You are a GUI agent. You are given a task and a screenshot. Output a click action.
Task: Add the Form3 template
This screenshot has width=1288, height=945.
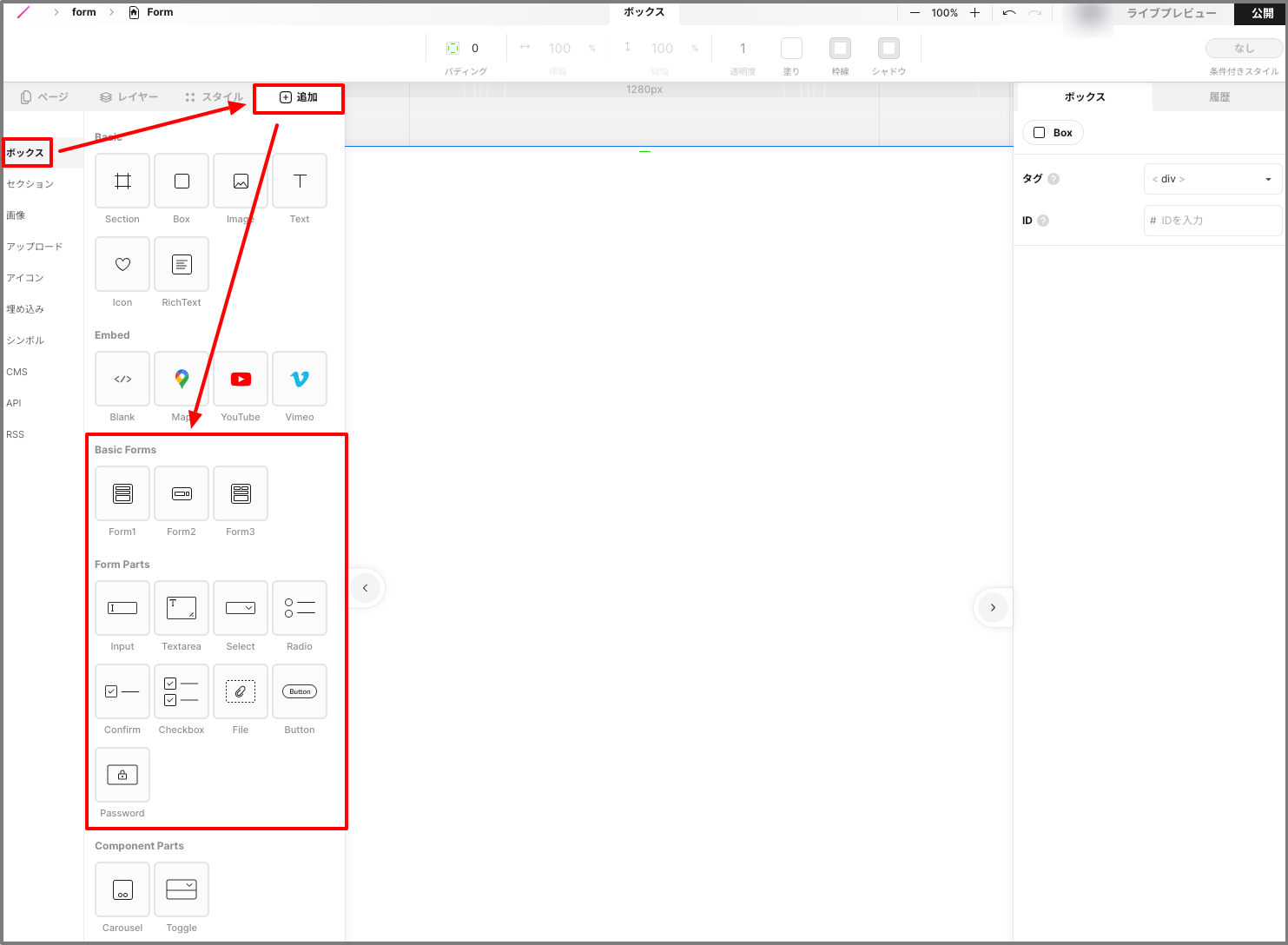click(x=241, y=493)
